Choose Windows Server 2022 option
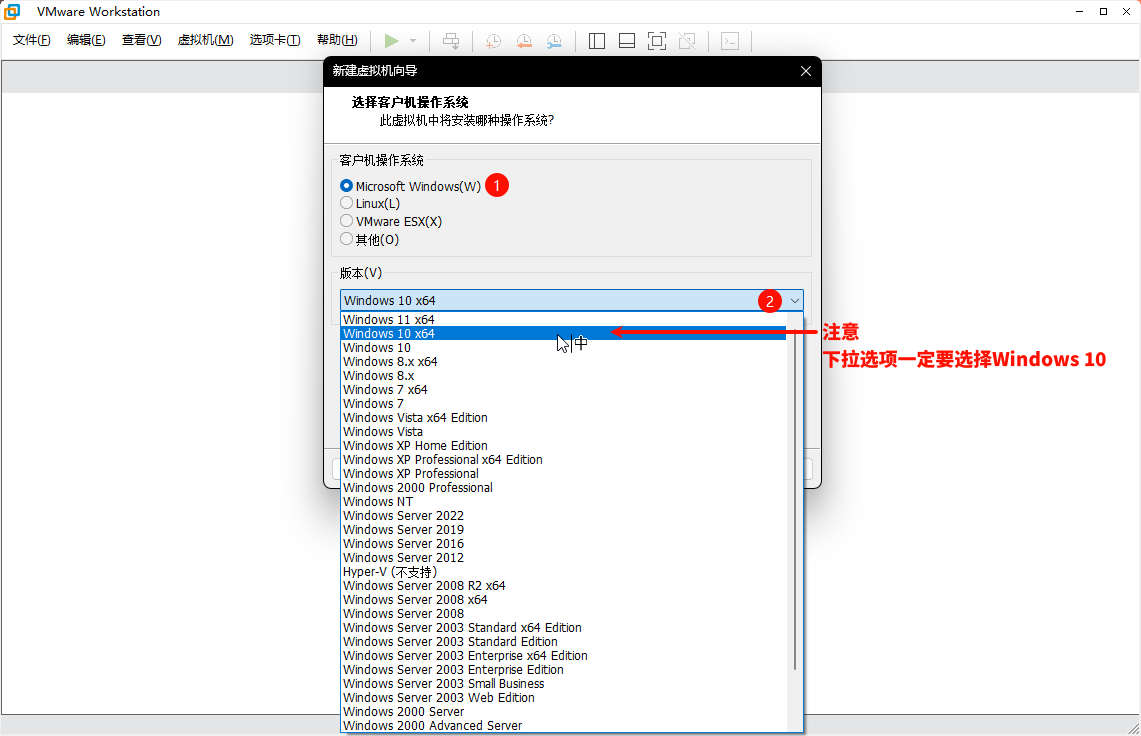This screenshot has width=1141, height=736. [x=563, y=515]
